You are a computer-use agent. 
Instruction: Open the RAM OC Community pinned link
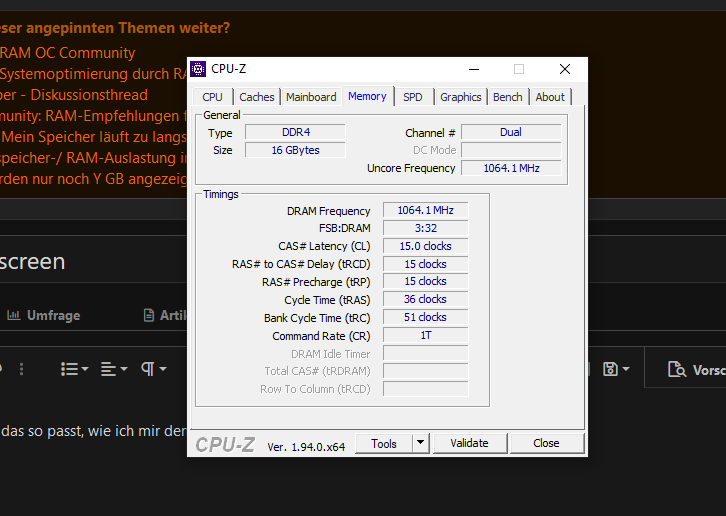click(68, 53)
